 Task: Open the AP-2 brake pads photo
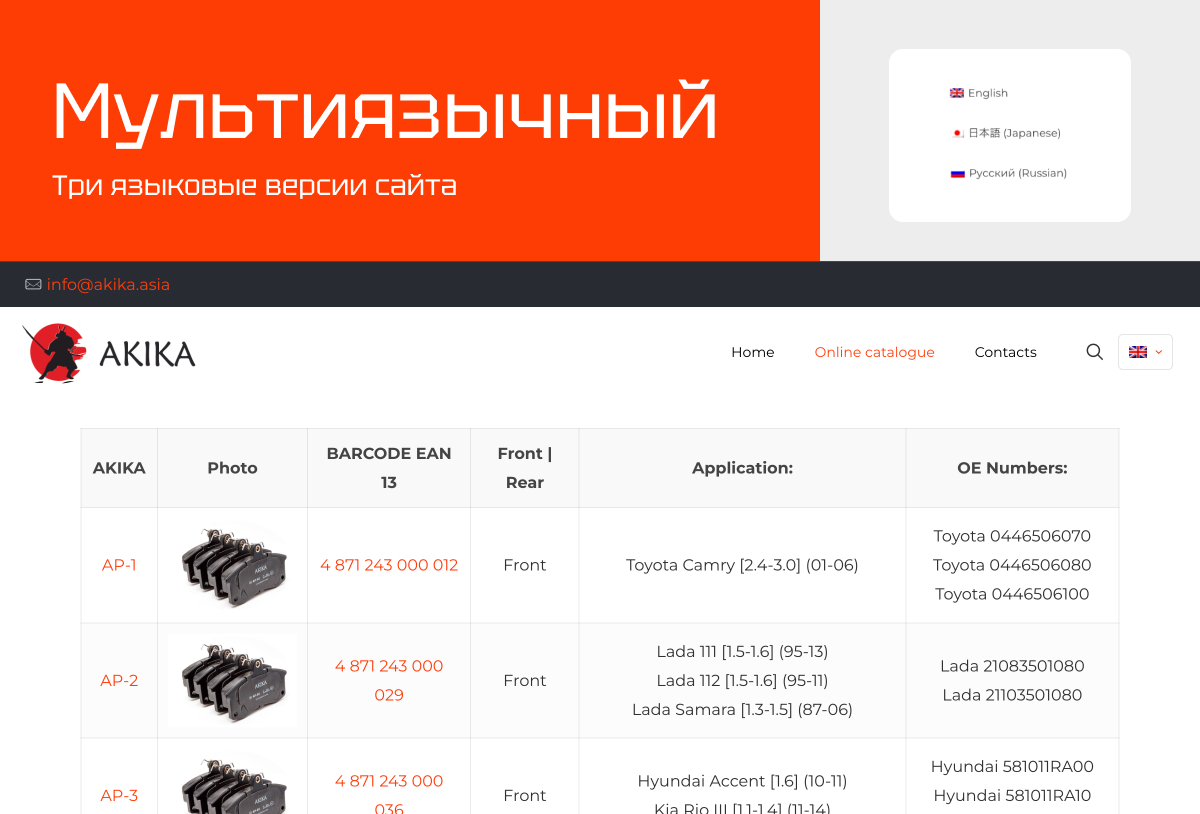233,680
